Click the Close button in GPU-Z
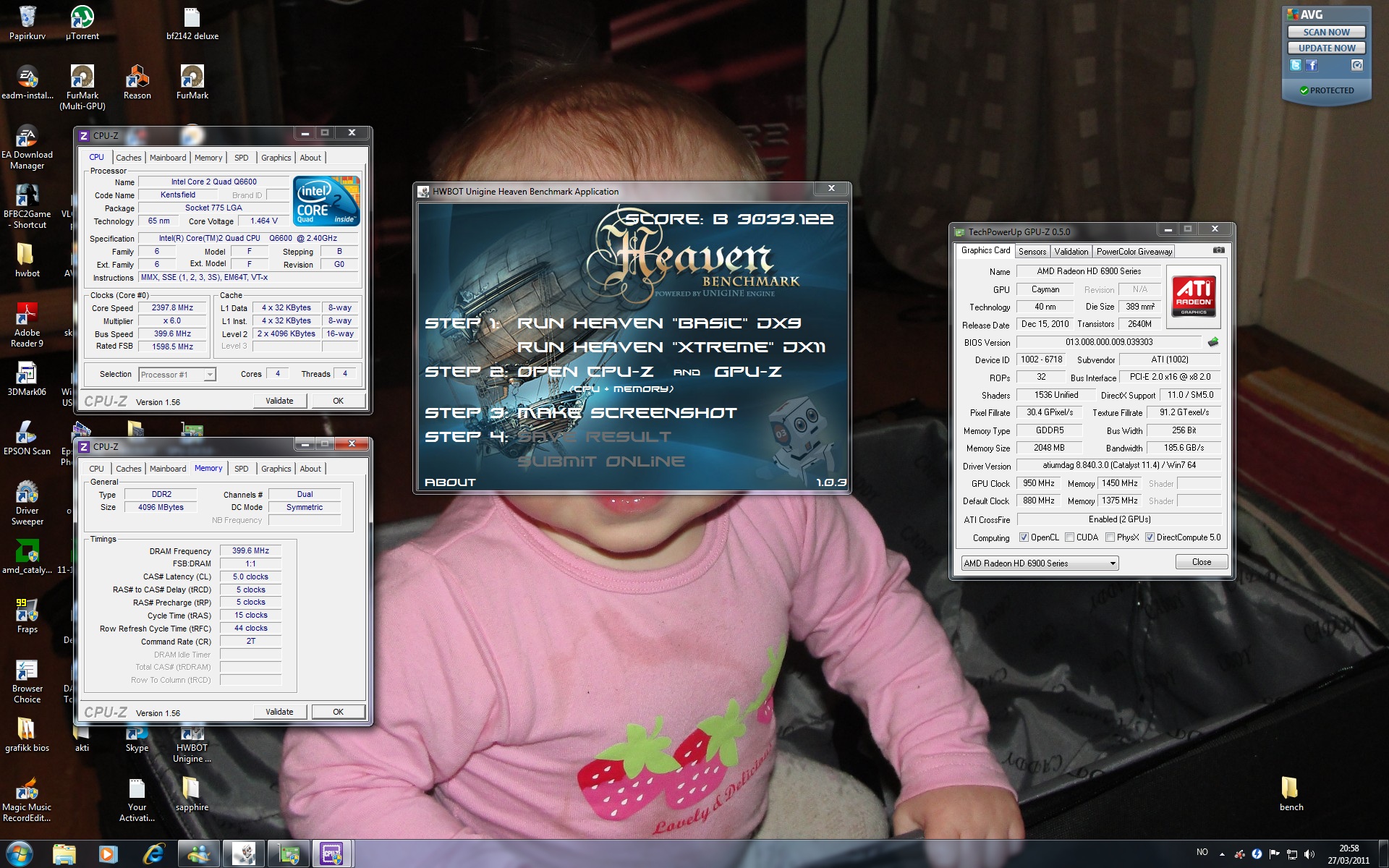 (1202, 562)
